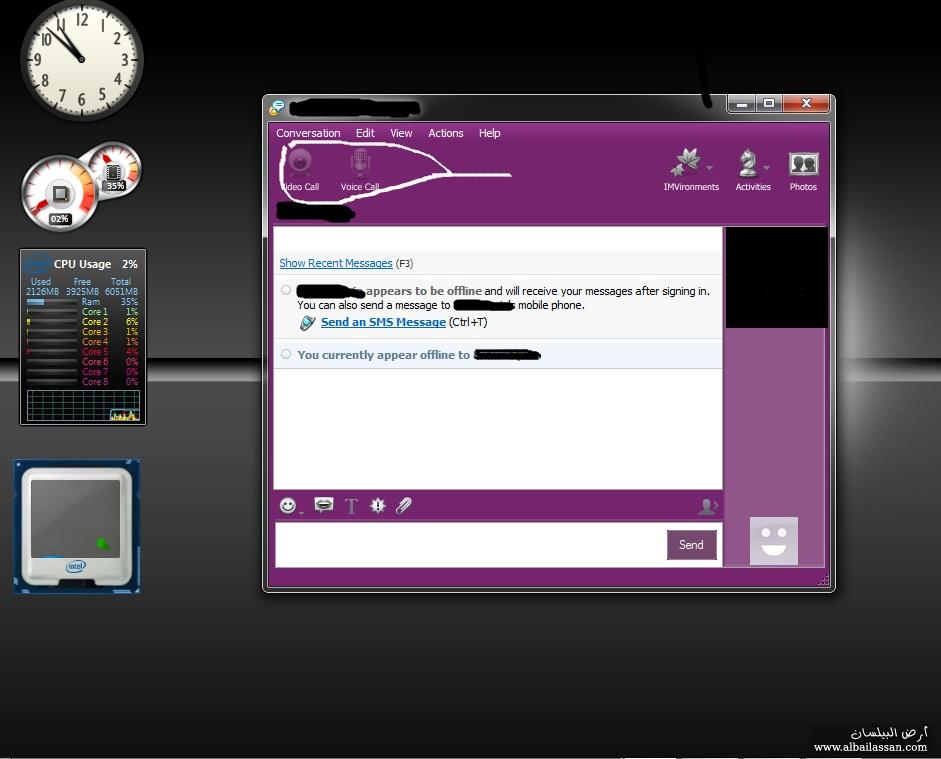This screenshot has width=941, height=759.
Task: Click the Send an SMS Message link
Action: pyautogui.click(x=383, y=322)
